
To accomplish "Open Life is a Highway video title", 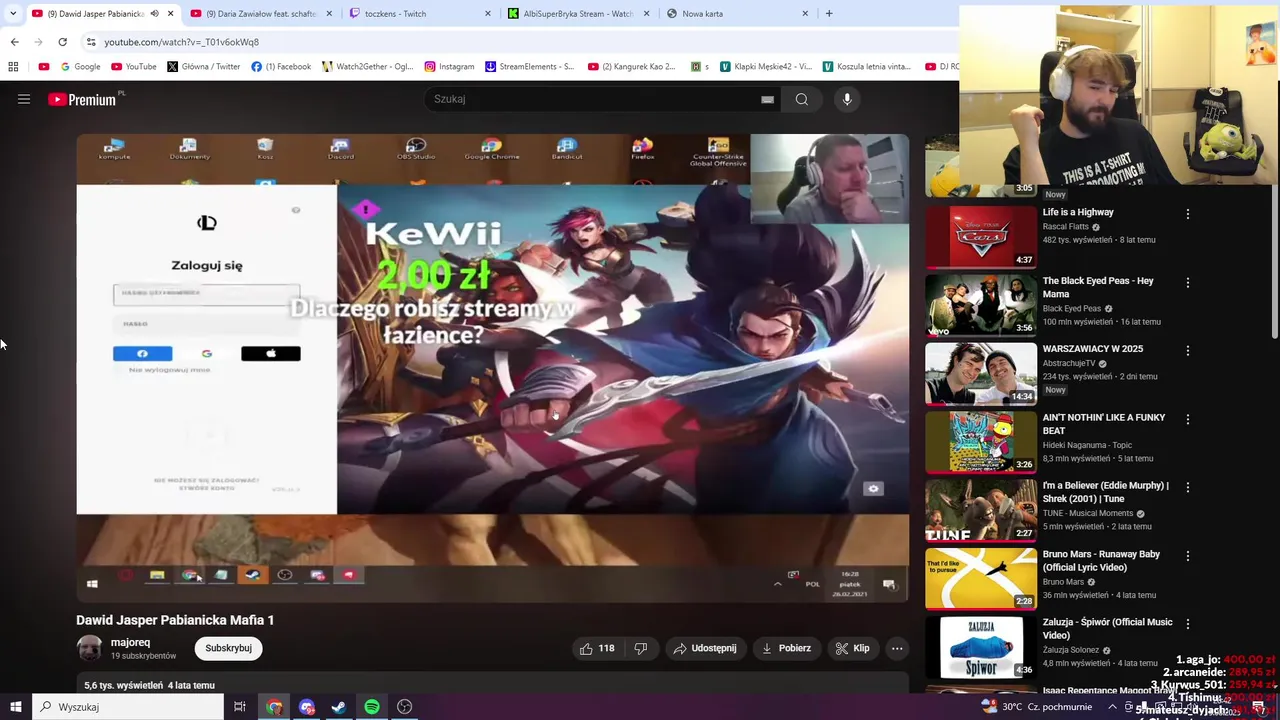I will click(x=1078, y=212).
